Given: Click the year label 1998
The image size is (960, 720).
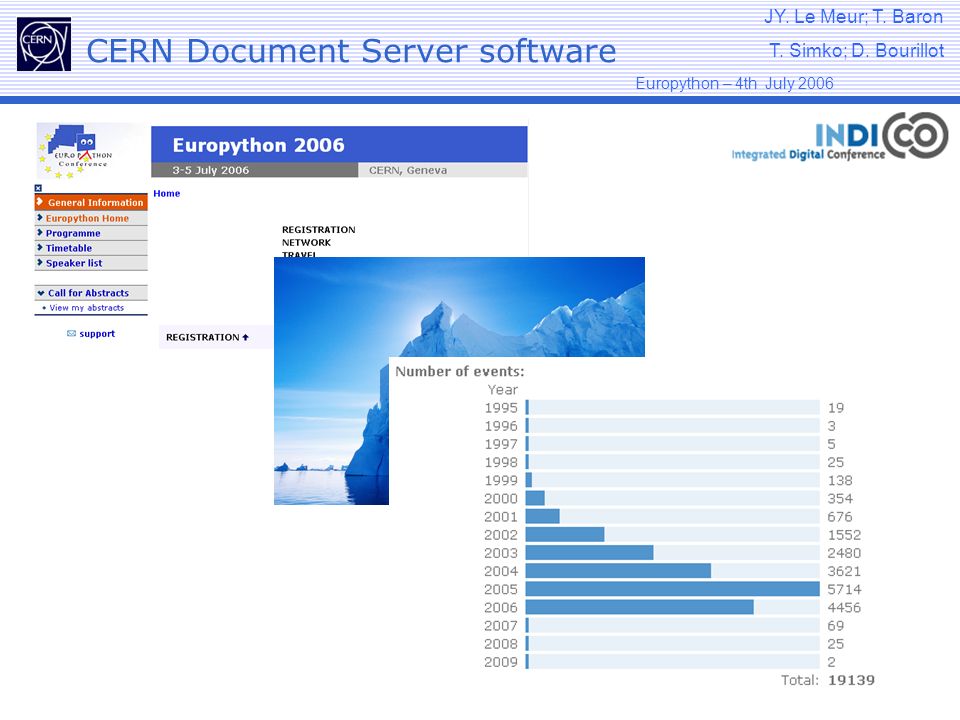Looking at the screenshot, I should 501,462.
